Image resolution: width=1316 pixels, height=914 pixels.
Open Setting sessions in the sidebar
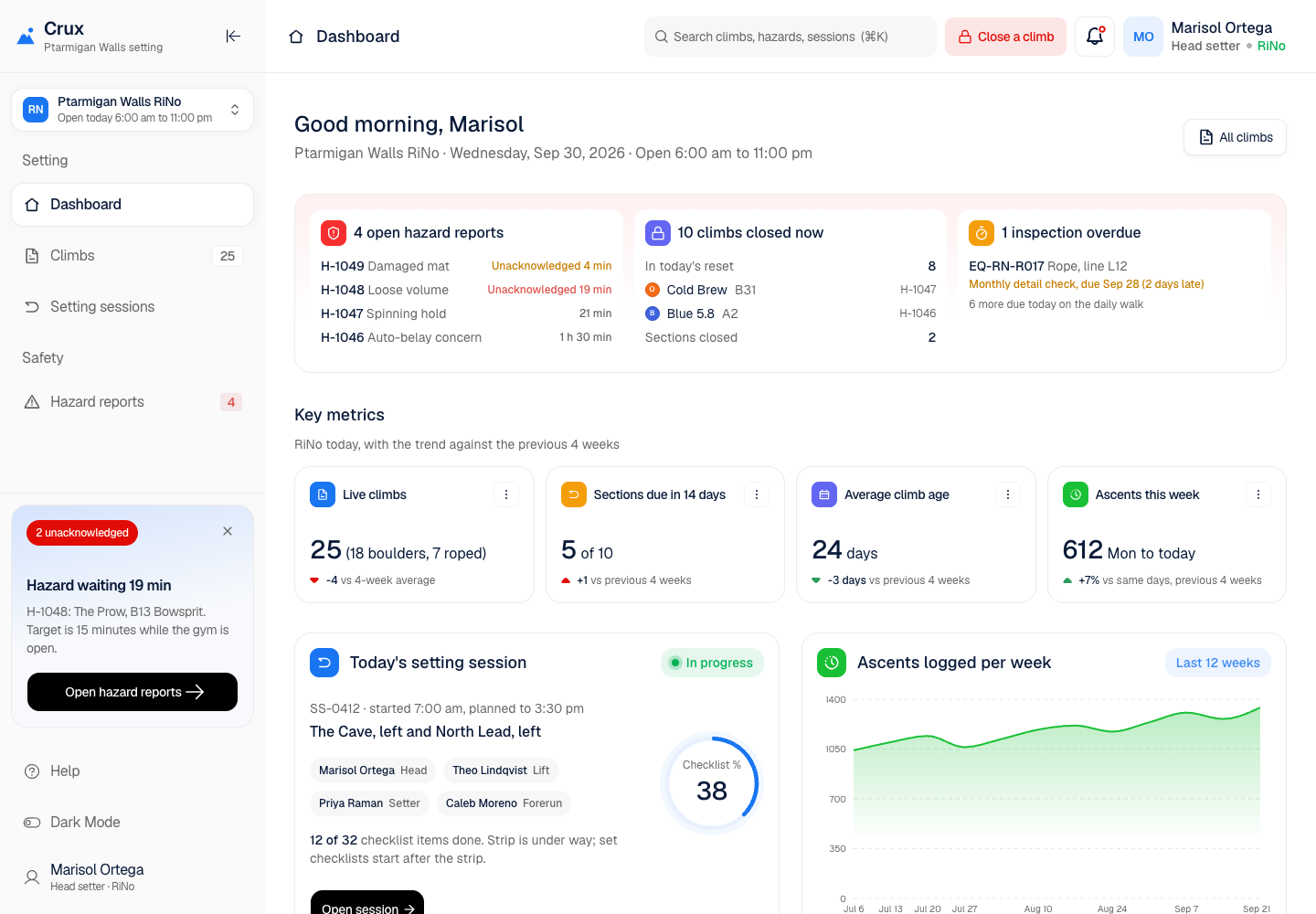click(x=133, y=307)
